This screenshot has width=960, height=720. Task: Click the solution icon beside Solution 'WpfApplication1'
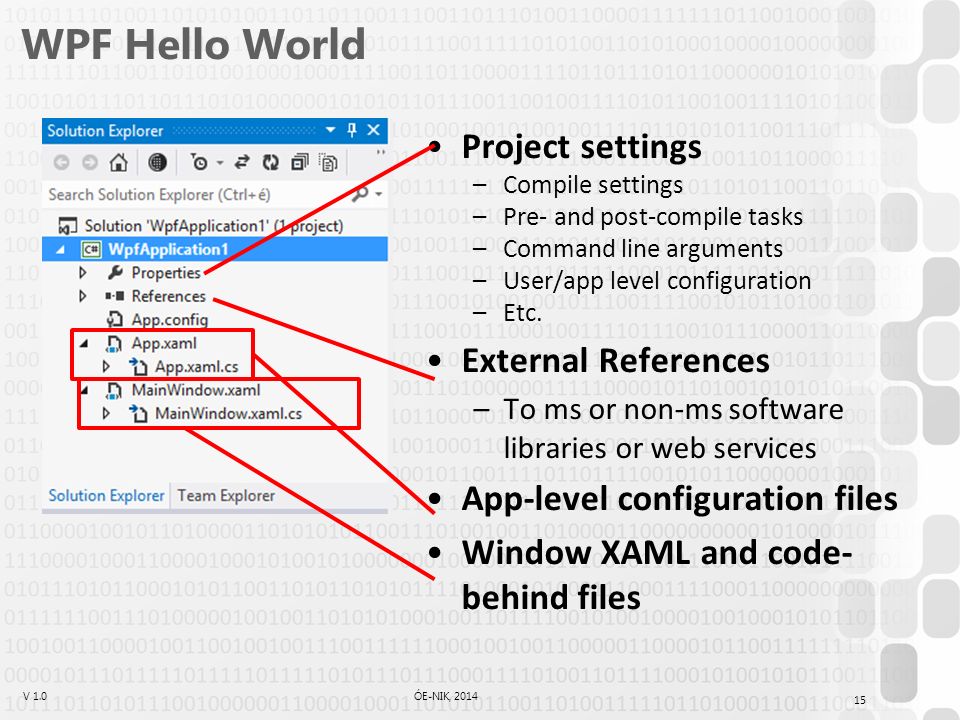click(67, 226)
